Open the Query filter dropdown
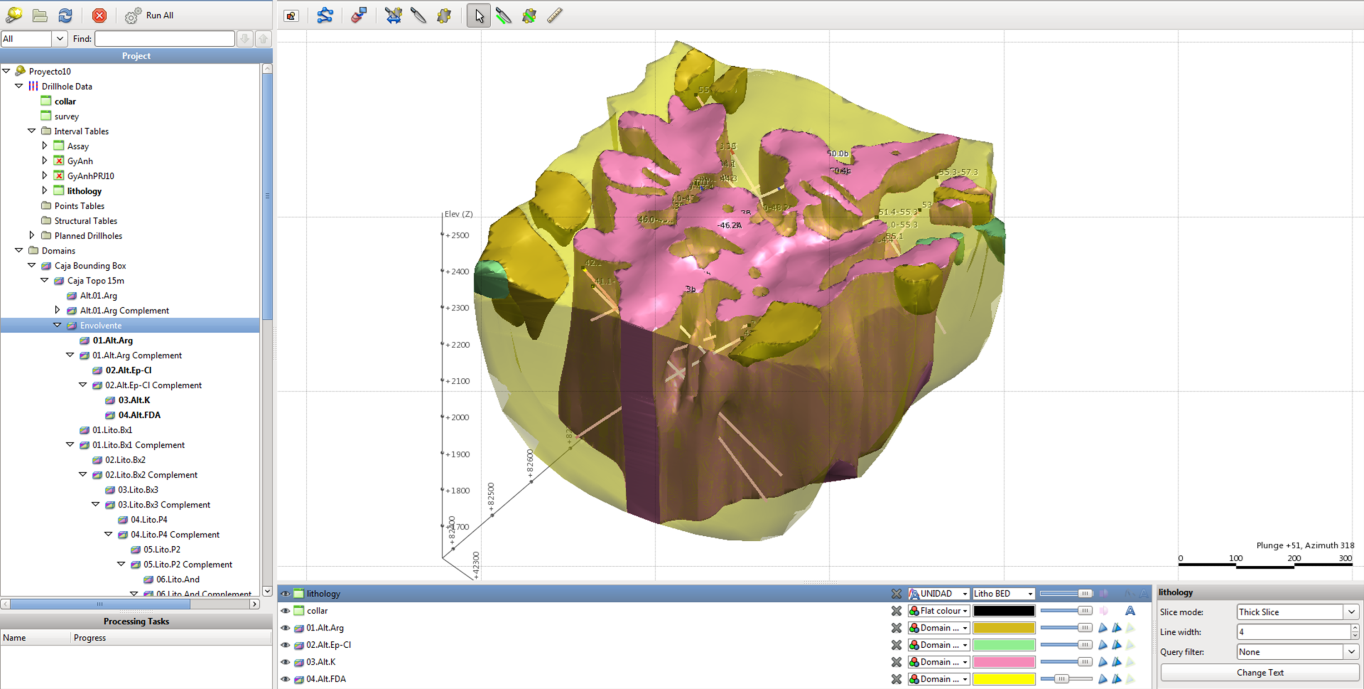This screenshot has width=1364, height=689. point(1297,652)
